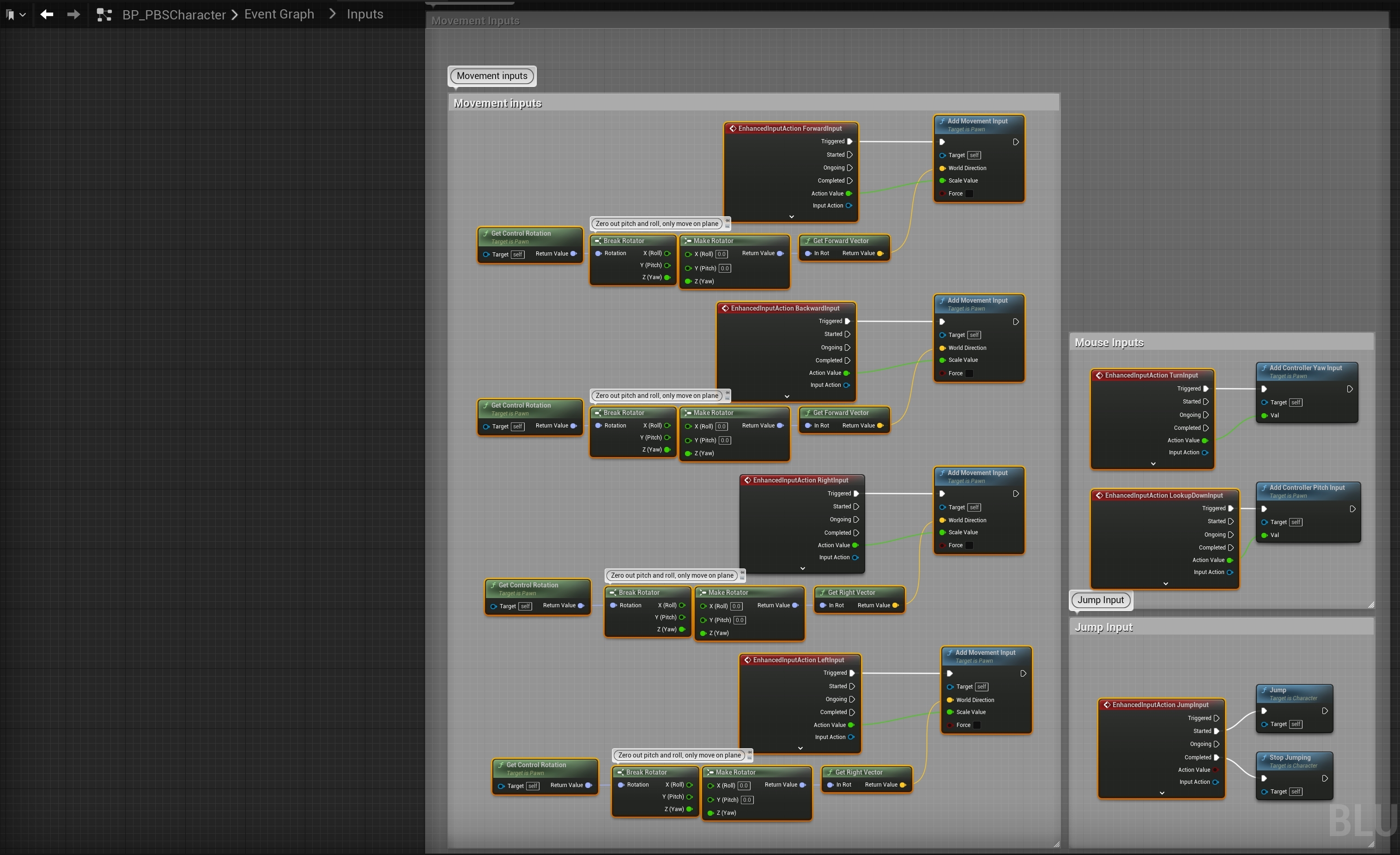Expand the TurnInput node's bottom chevron
1400x855 pixels.
coord(1153,464)
